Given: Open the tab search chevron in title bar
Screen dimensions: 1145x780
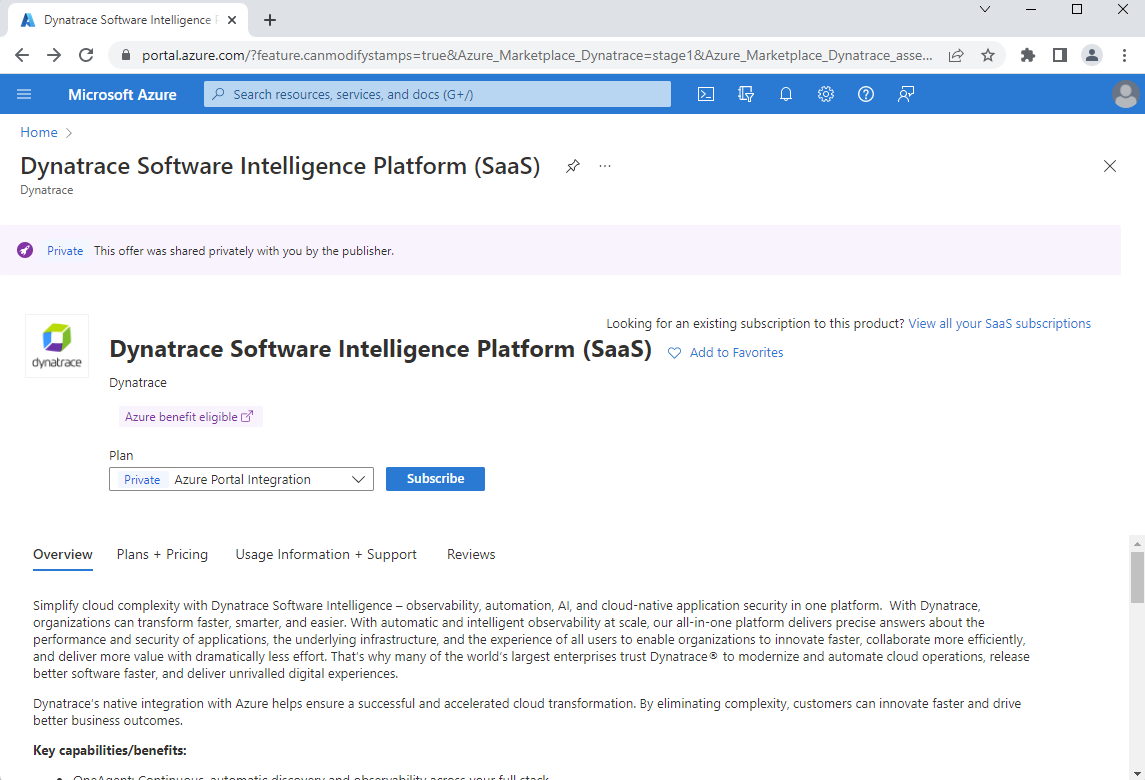Looking at the screenshot, I should (985, 9).
